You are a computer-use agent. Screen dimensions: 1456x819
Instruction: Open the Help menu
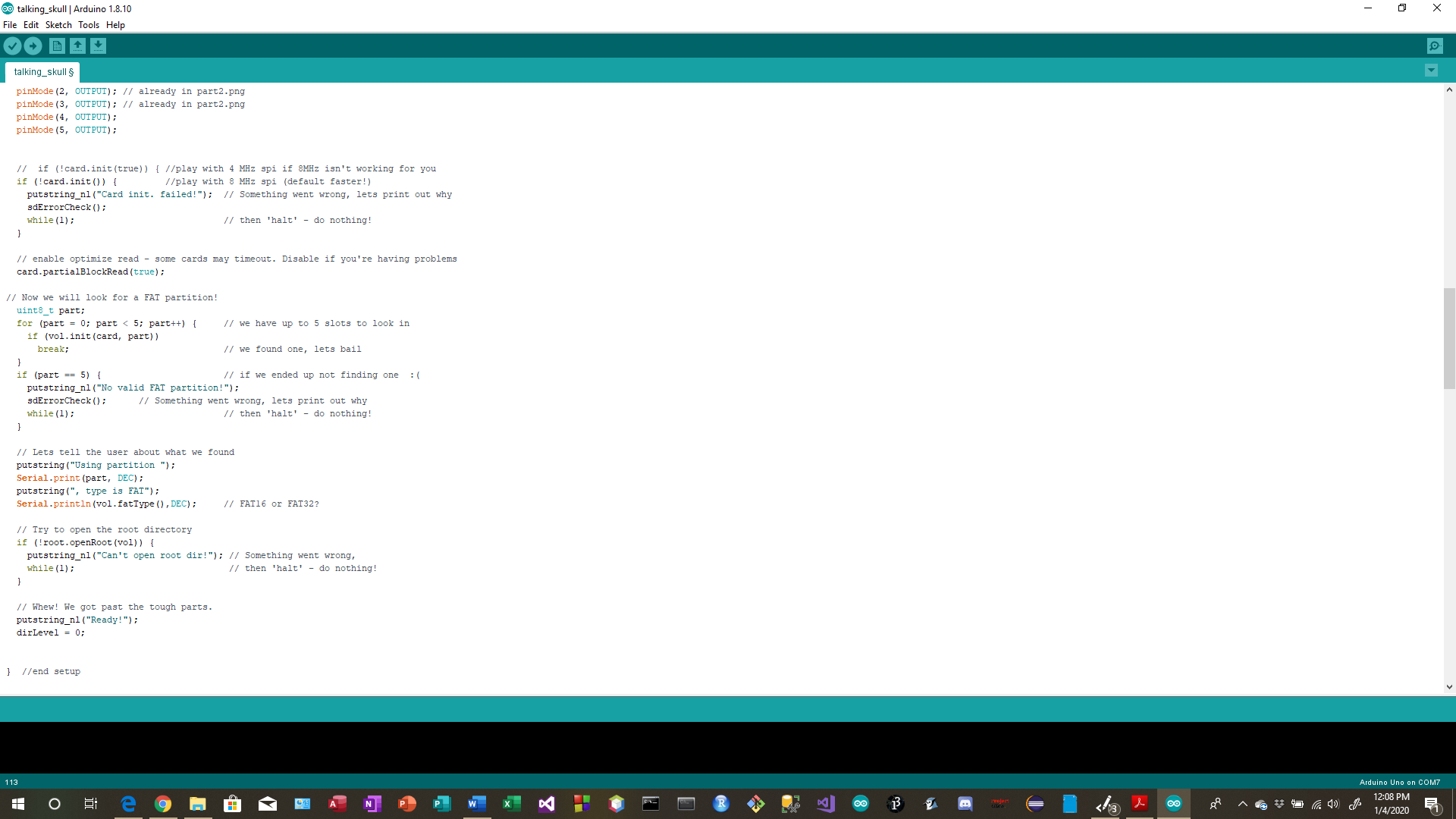pyautogui.click(x=115, y=25)
